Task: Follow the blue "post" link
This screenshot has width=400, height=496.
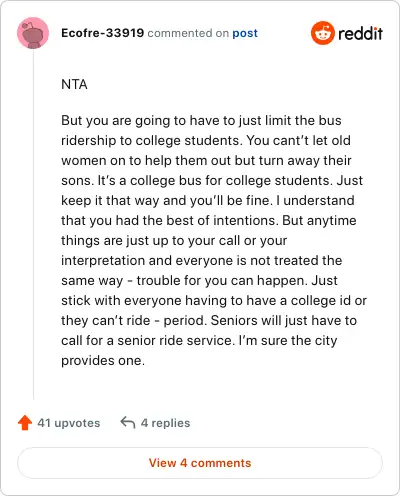Action: tap(245, 33)
